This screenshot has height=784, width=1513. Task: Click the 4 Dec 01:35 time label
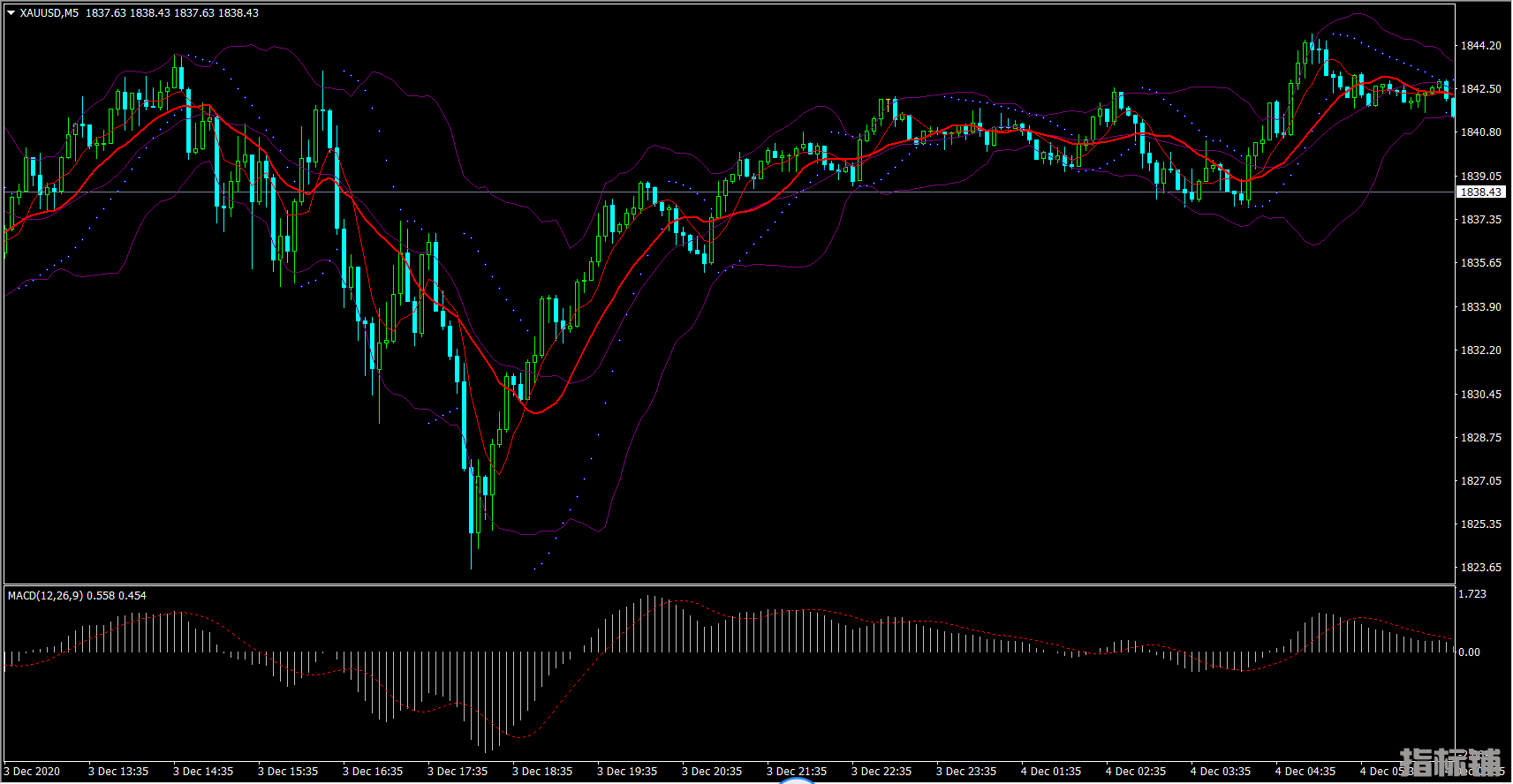coord(1051,772)
